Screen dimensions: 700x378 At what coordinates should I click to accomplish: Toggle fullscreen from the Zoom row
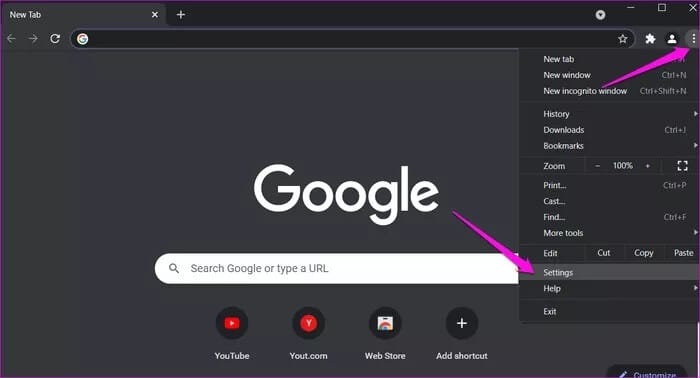682,166
